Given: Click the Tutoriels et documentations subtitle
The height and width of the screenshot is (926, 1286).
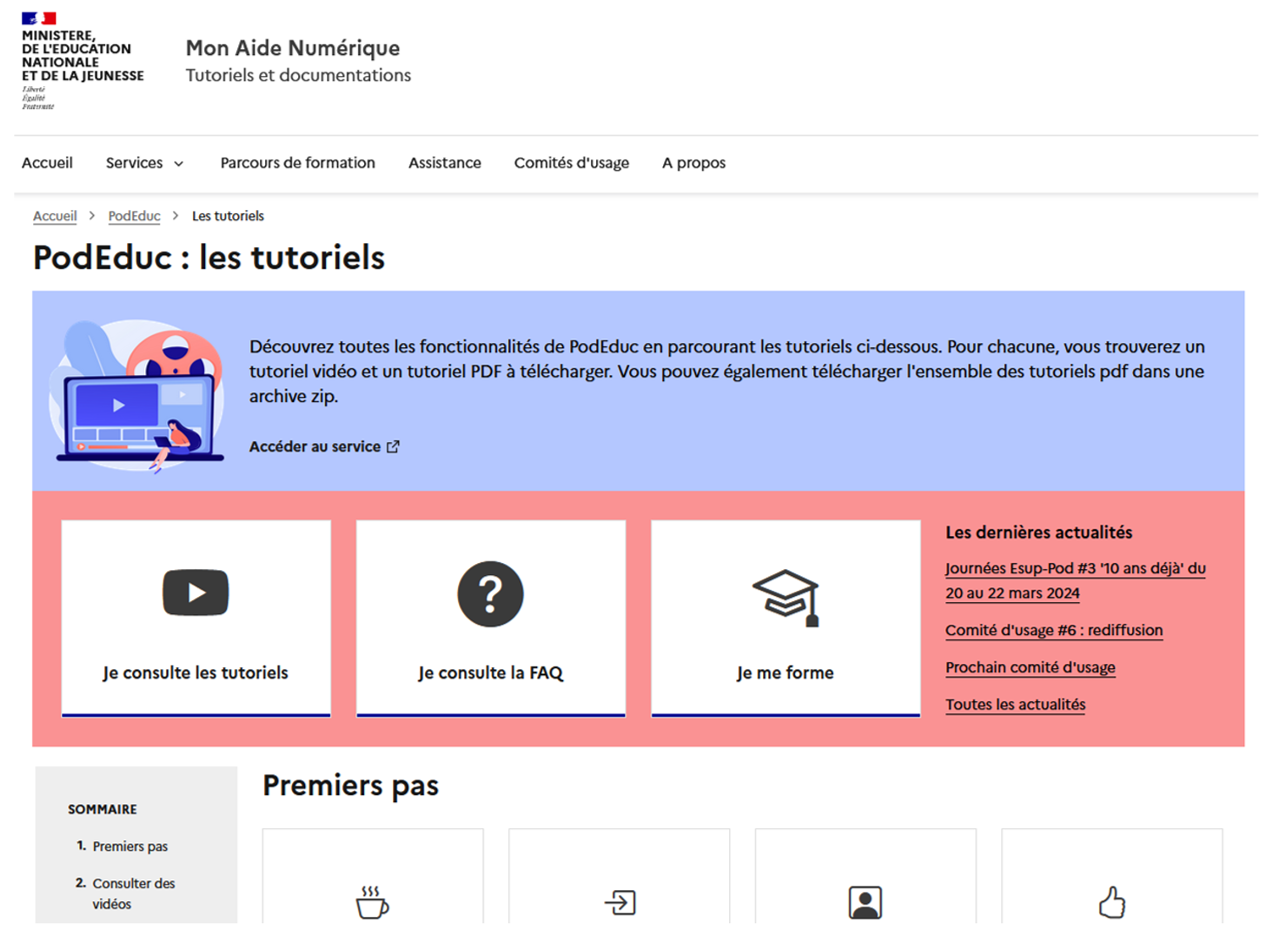Looking at the screenshot, I should click(298, 76).
